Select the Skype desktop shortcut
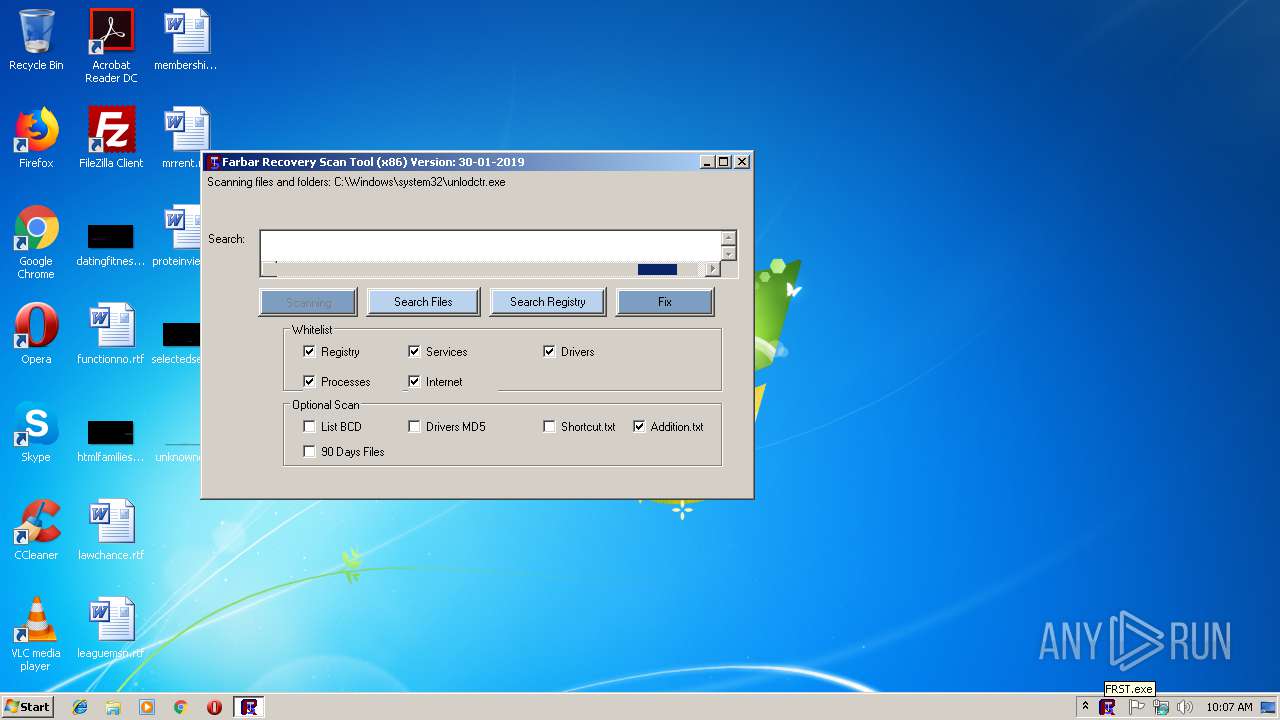Viewport: 1280px width, 720px height. pos(36,432)
